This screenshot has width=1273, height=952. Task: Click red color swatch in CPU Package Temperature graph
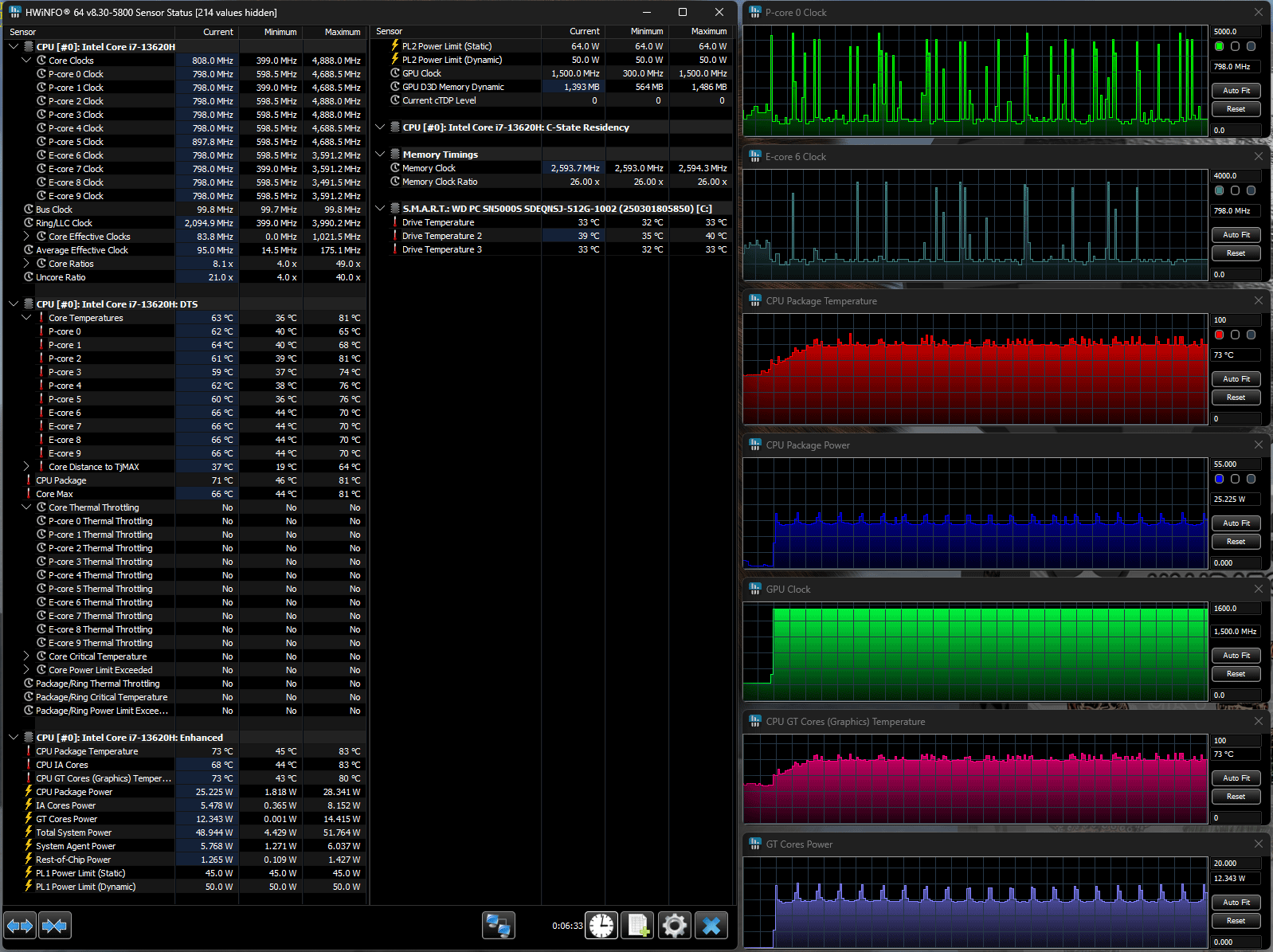[1219, 335]
